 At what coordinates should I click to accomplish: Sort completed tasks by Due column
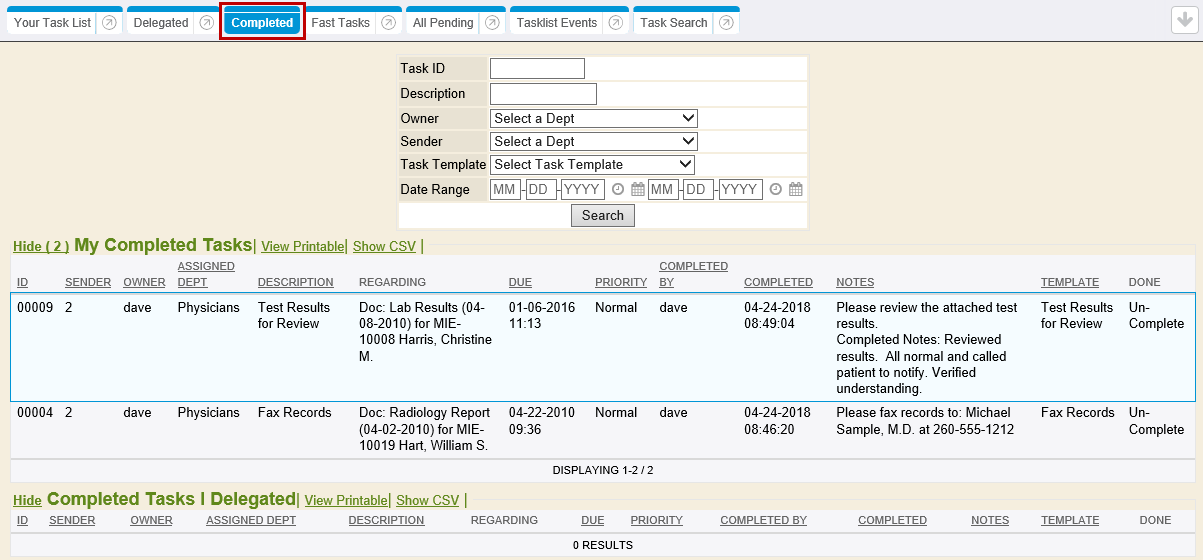520,282
